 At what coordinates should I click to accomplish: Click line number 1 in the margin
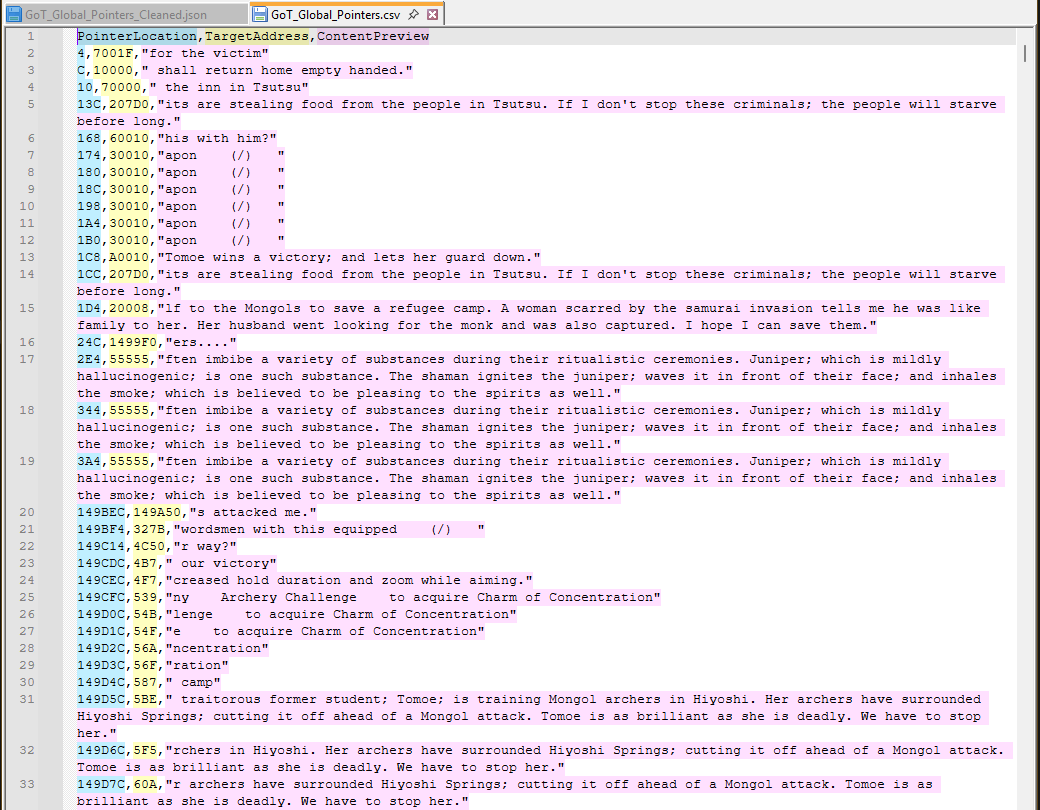(x=31, y=36)
